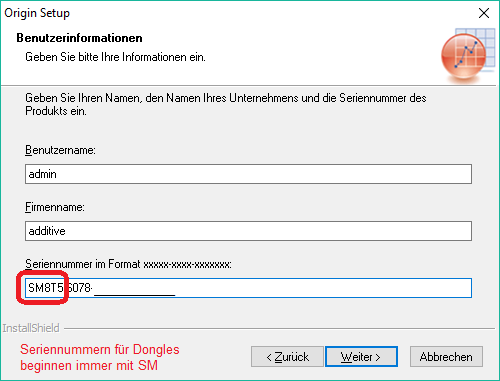The image size is (500, 381).
Task: Focus the Firmenname field containing additive
Action: click(x=248, y=231)
